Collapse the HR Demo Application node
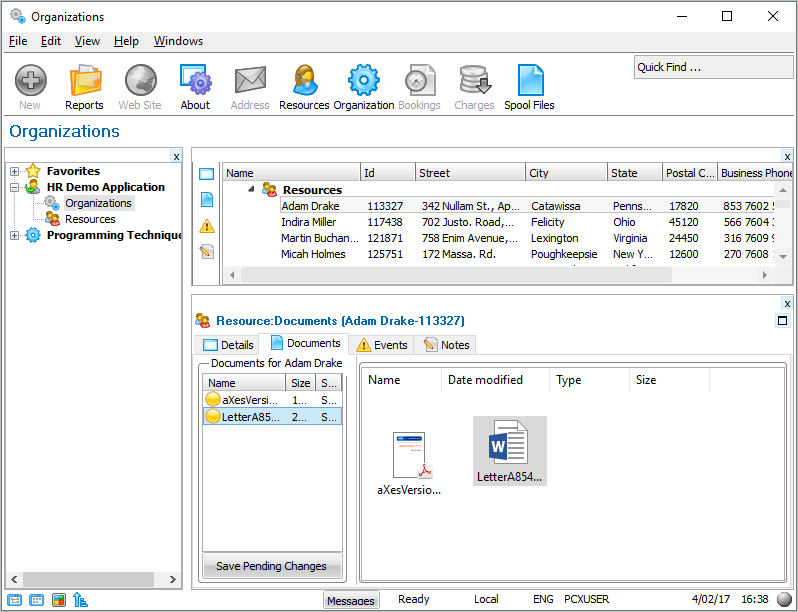 pyautogui.click(x=15, y=187)
